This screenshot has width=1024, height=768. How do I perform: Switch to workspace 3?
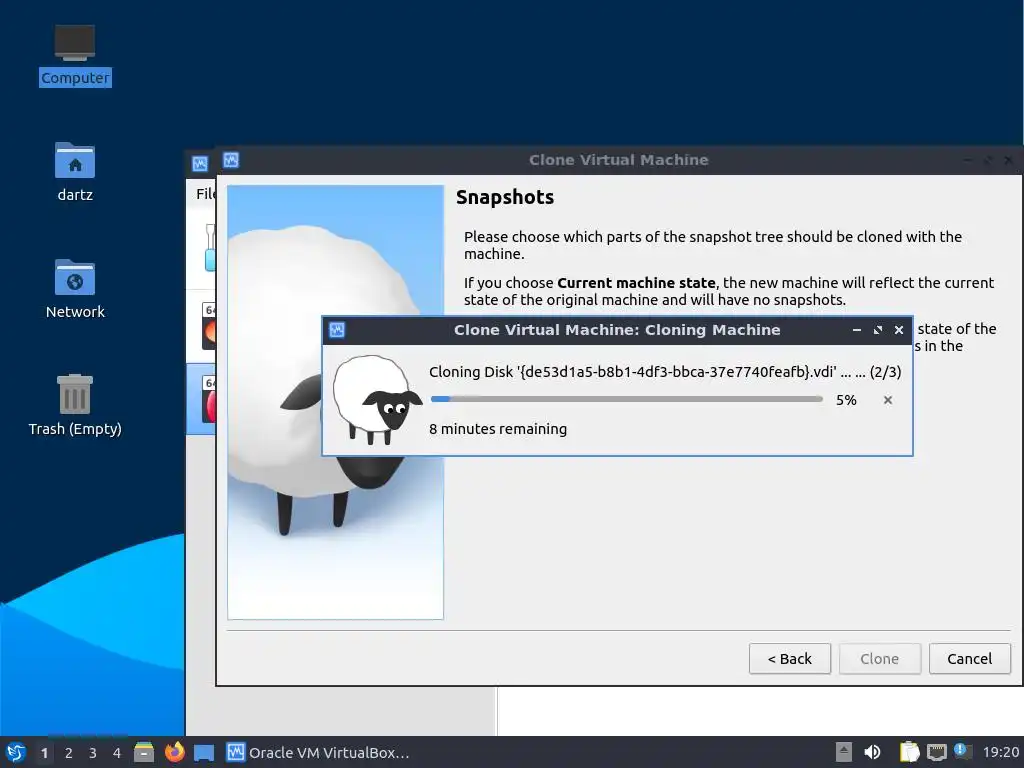93,753
